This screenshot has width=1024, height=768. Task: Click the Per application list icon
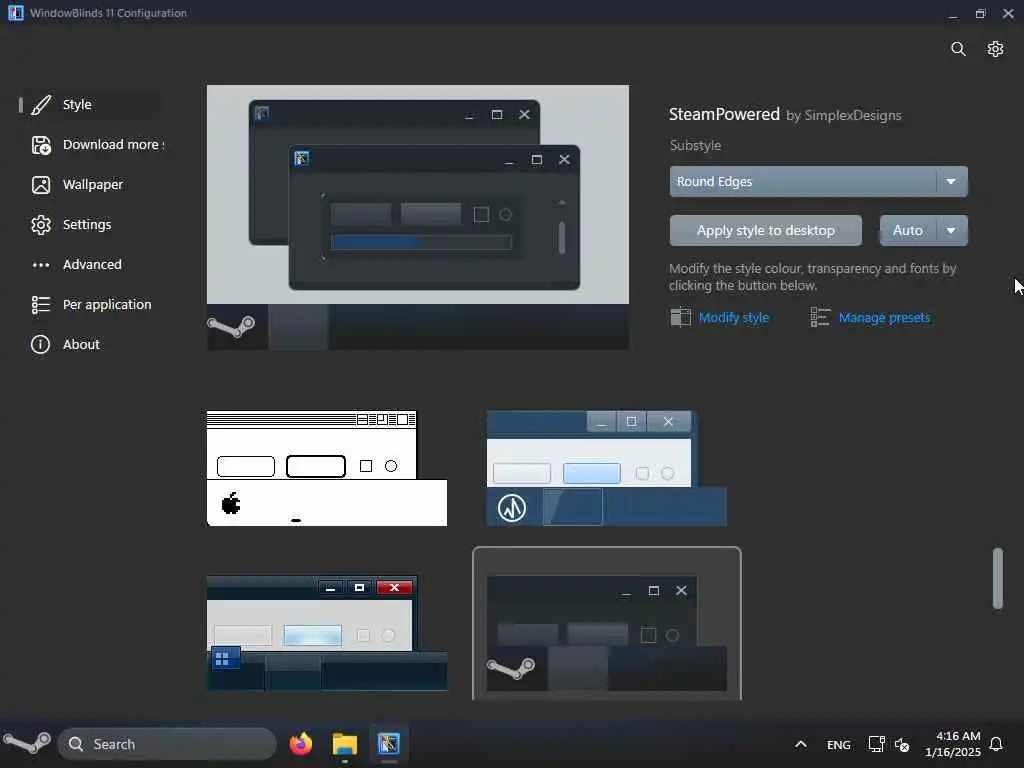(40, 305)
